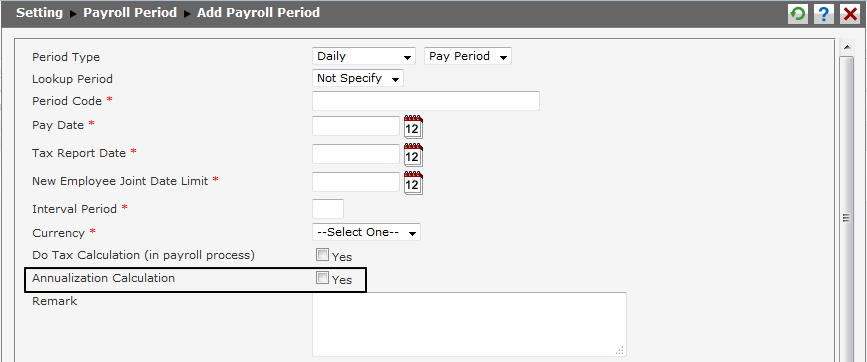Click into the Period Code text field
867x362 pixels.
(426, 101)
